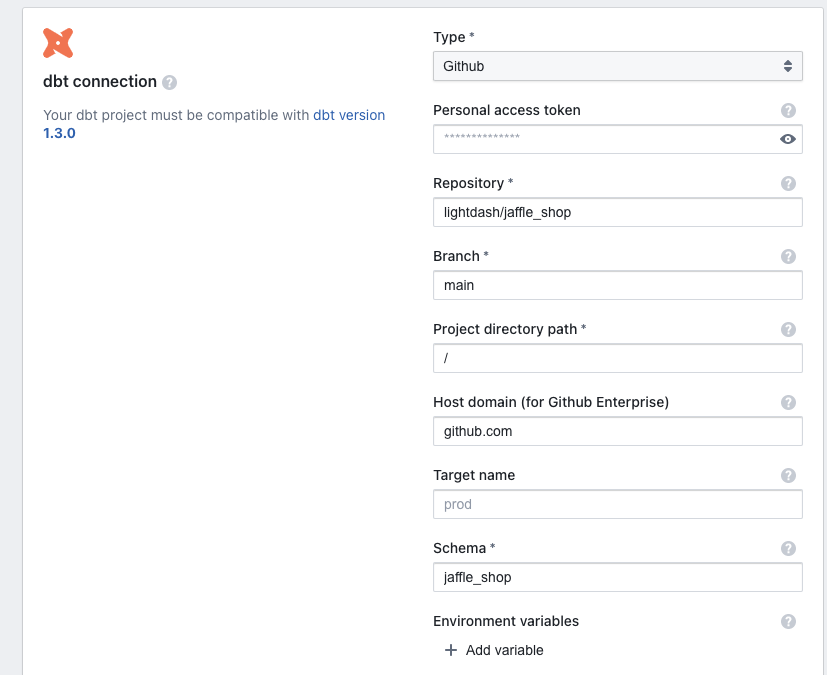Click help icon beside Schema field
827x675 pixels.
[x=788, y=548]
